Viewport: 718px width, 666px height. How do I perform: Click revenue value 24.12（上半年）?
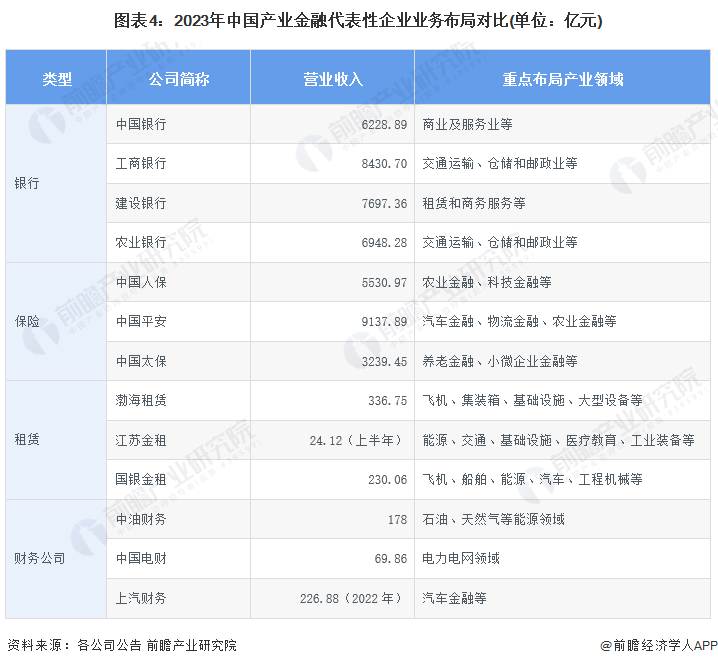358,441
